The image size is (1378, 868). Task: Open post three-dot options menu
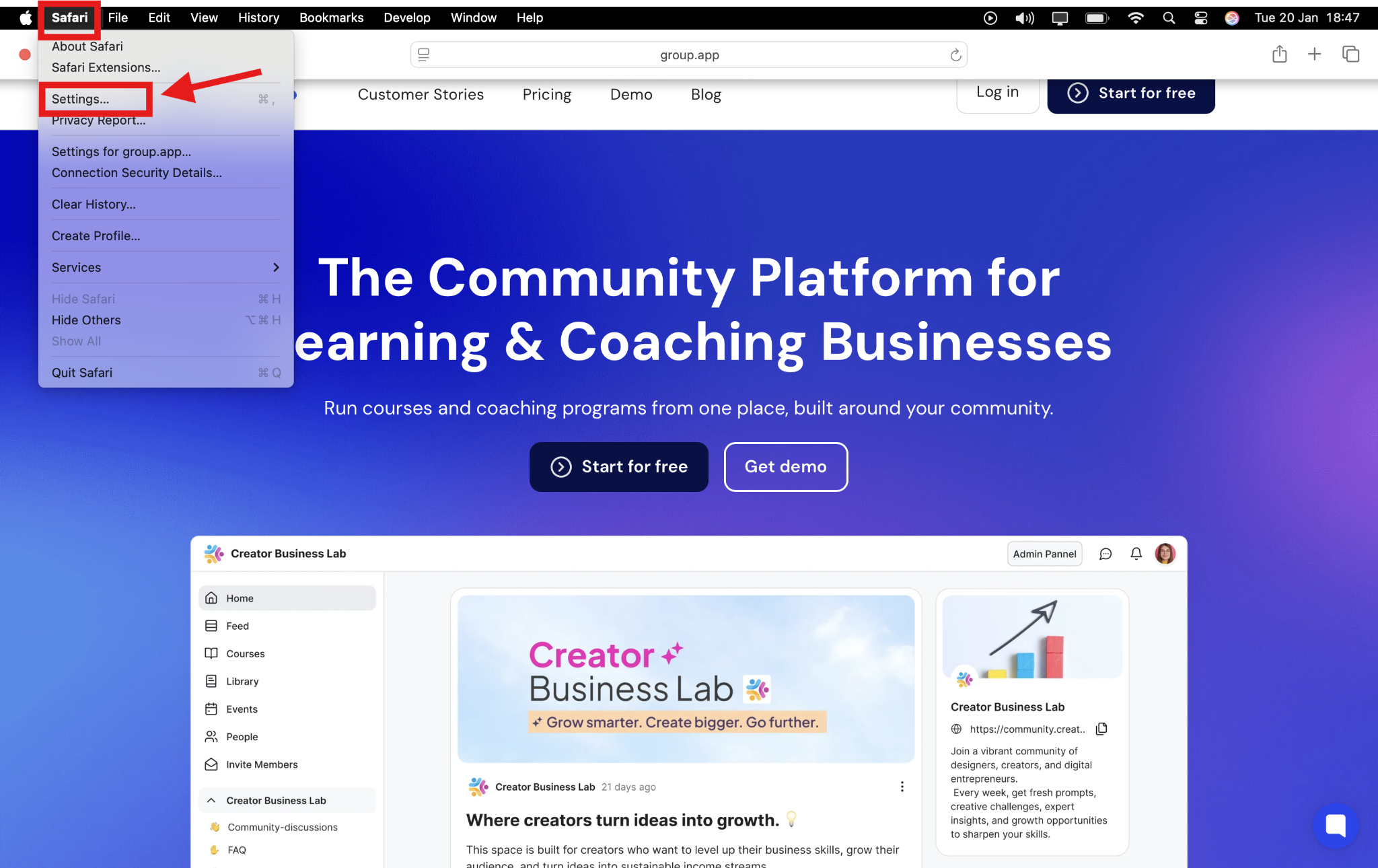pyautogui.click(x=902, y=787)
